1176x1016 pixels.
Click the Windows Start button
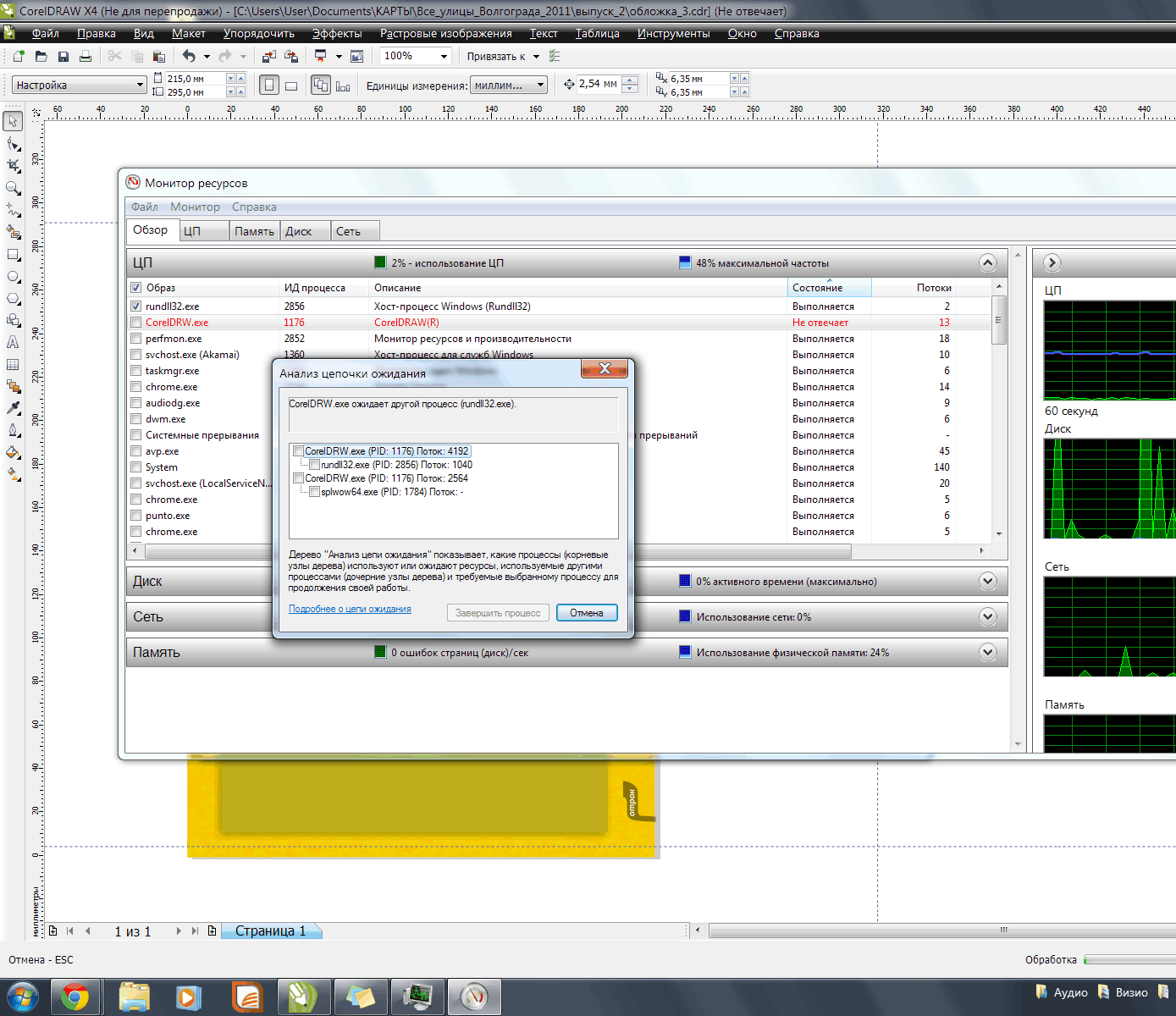(x=21, y=997)
